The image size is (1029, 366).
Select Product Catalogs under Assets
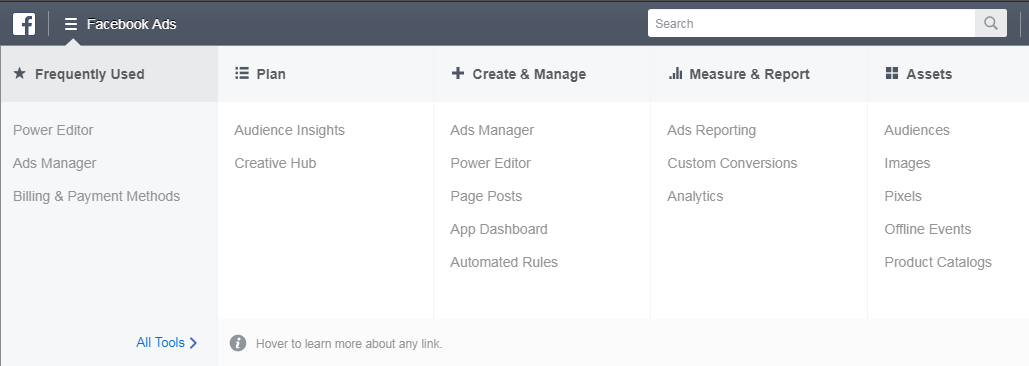[938, 262]
